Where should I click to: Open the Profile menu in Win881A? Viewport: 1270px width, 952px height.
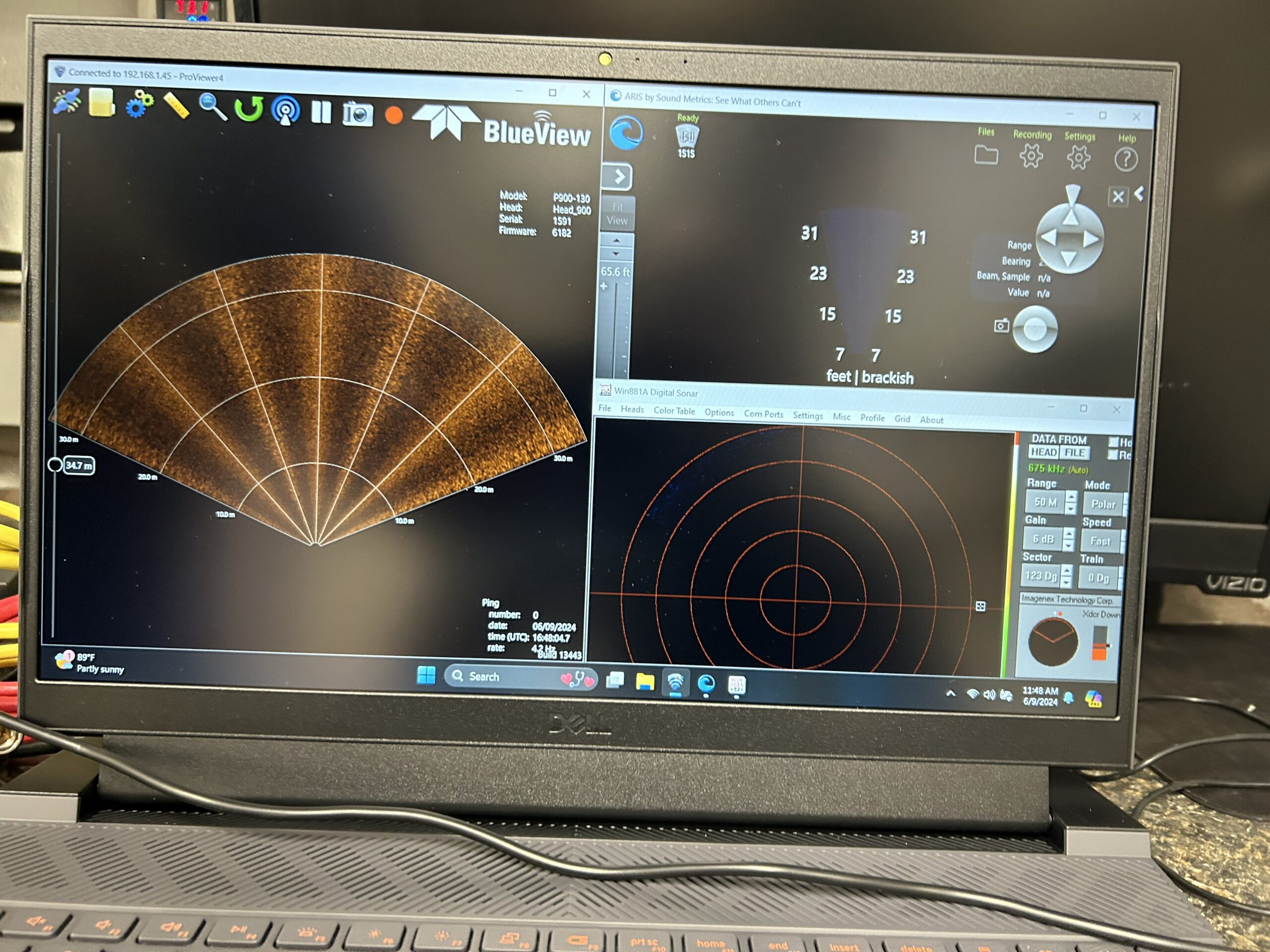click(872, 418)
